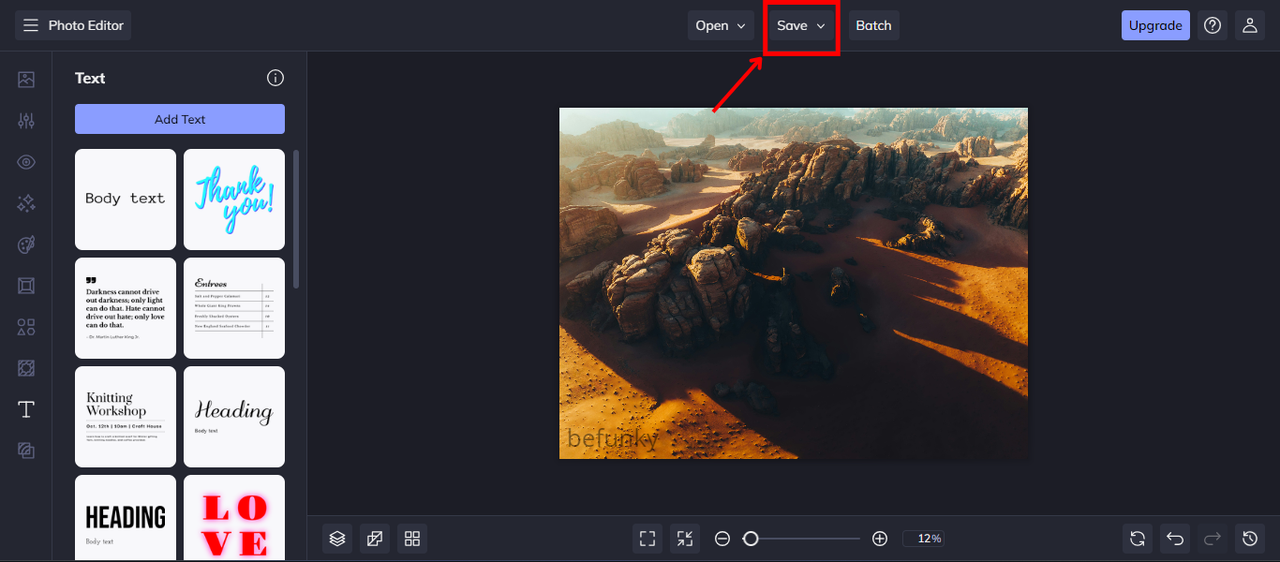Image resolution: width=1280 pixels, height=562 pixels.
Task: Open the Image Manager sidebar icon
Action: pos(26,80)
